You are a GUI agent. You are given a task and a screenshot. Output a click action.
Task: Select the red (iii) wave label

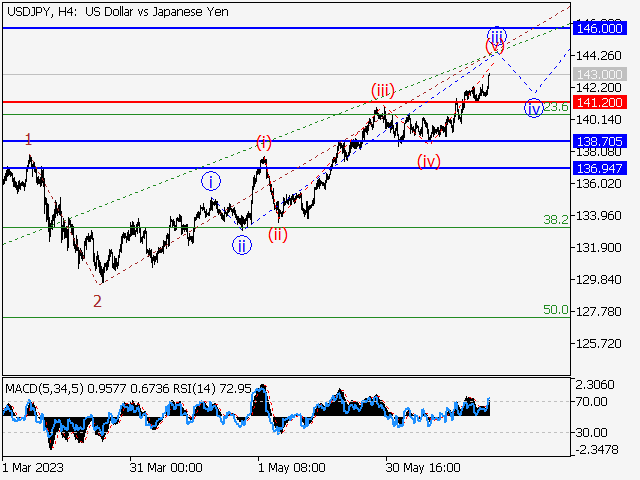coord(383,90)
